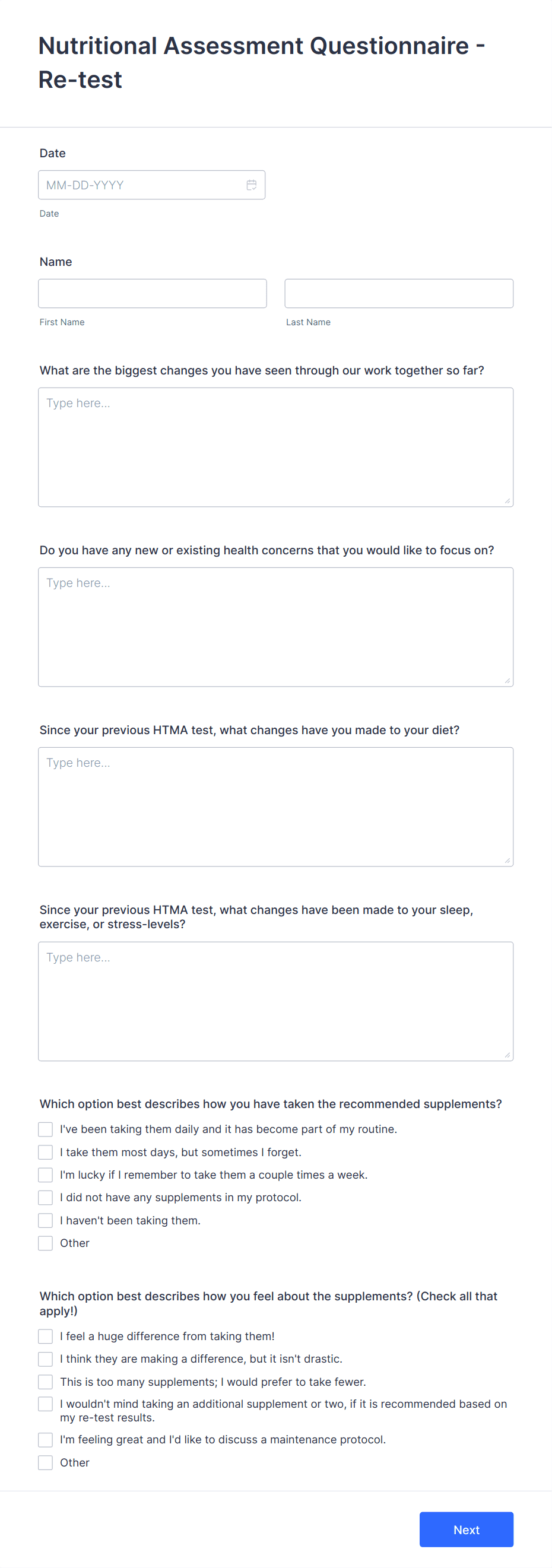Focus the First Name text field

click(x=152, y=293)
